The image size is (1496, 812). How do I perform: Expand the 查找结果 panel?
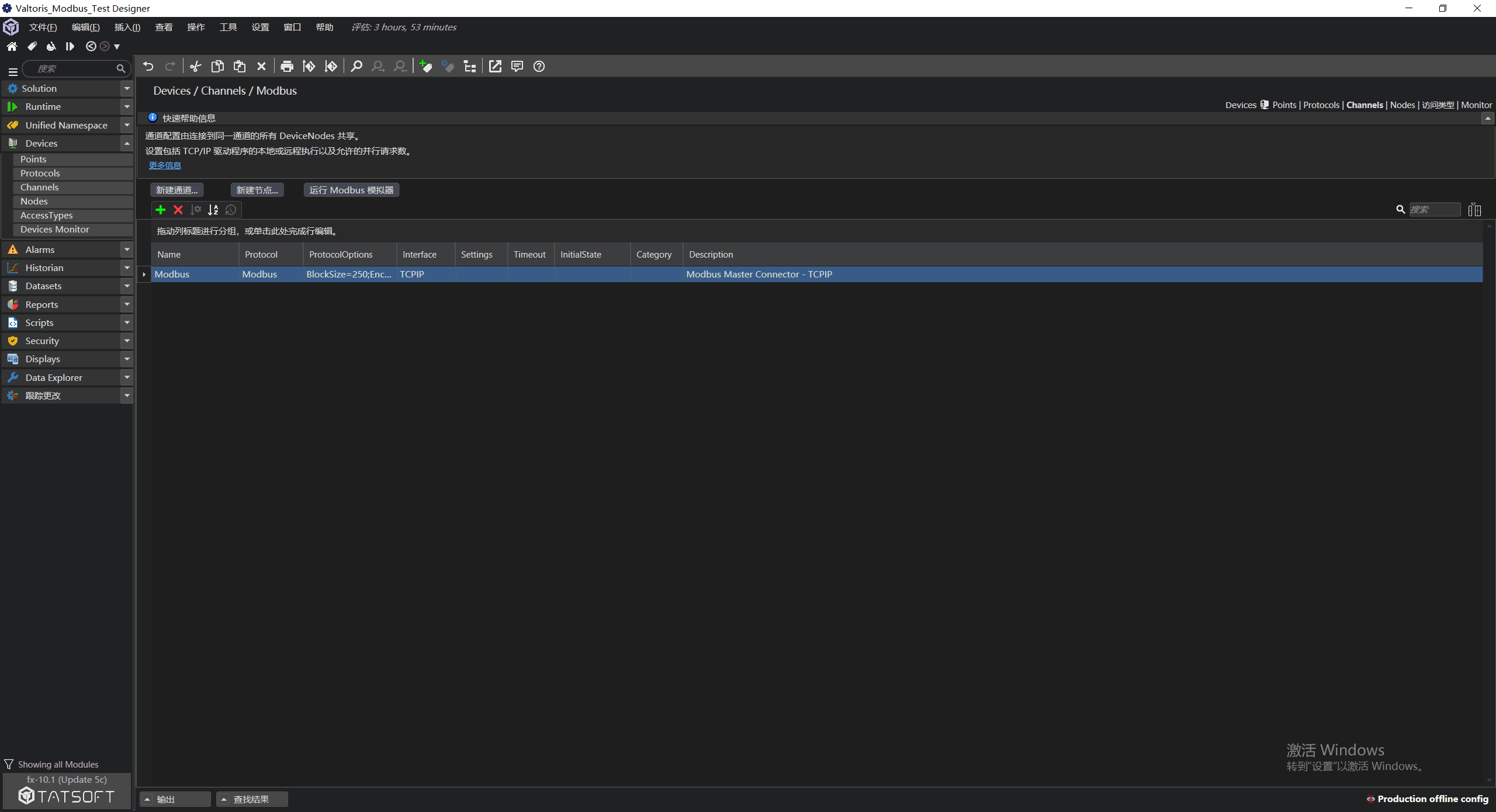[x=252, y=799]
